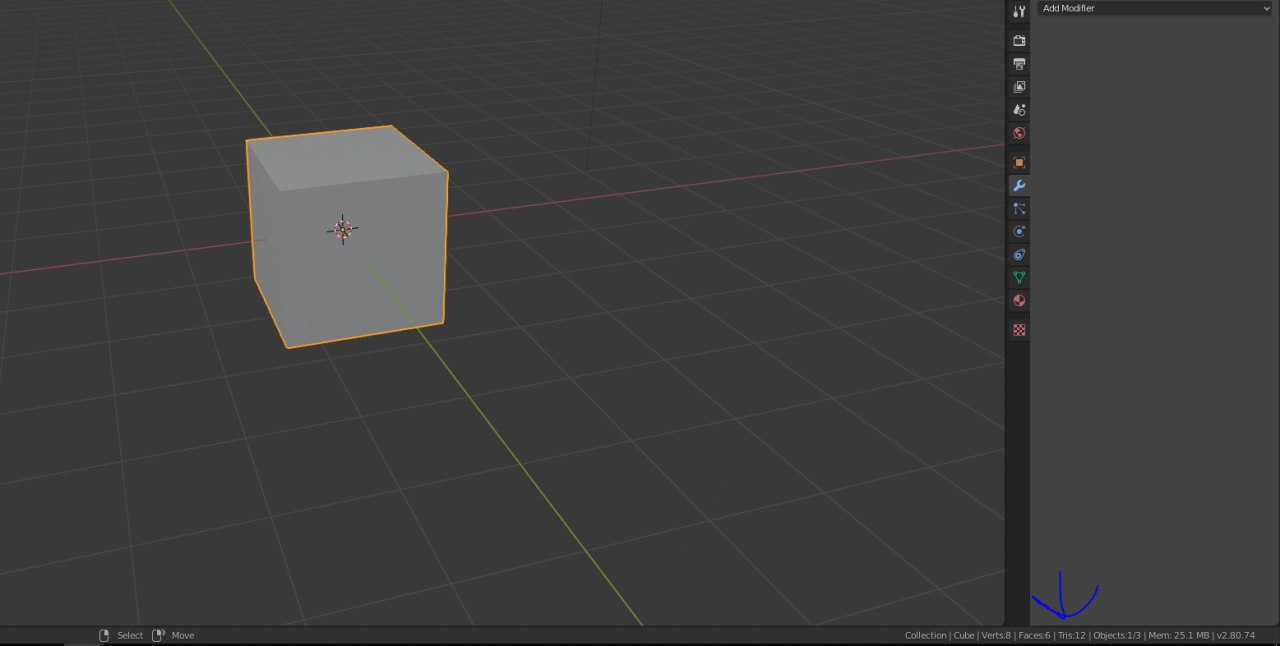Viewport: 1280px width, 646px height.
Task: Open the Particles properties tab
Action: (x=1019, y=208)
